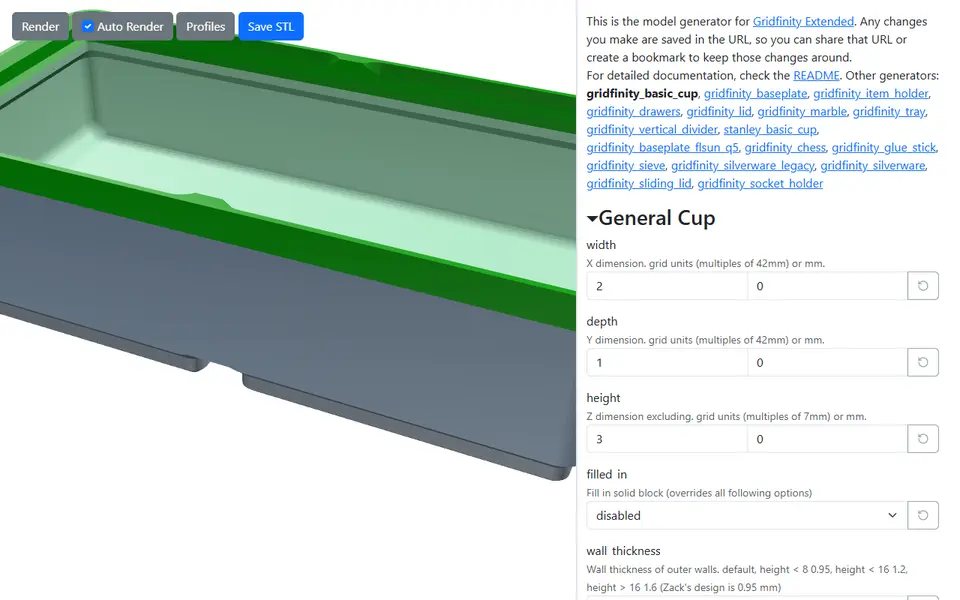Image resolution: width=960 pixels, height=600 pixels.
Task: Click the Render button
Action: point(40,26)
